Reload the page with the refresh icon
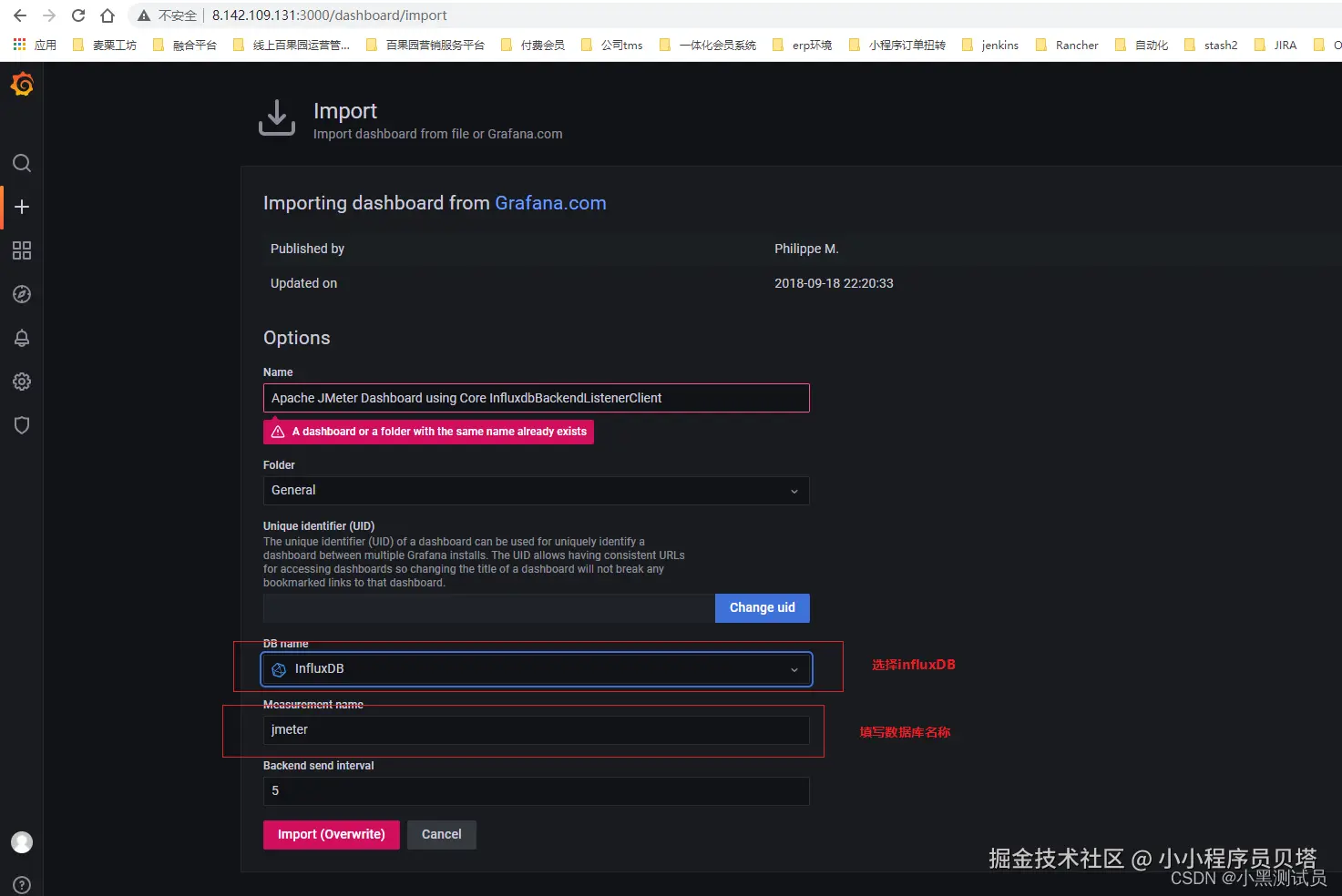1342x896 pixels. (x=78, y=15)
